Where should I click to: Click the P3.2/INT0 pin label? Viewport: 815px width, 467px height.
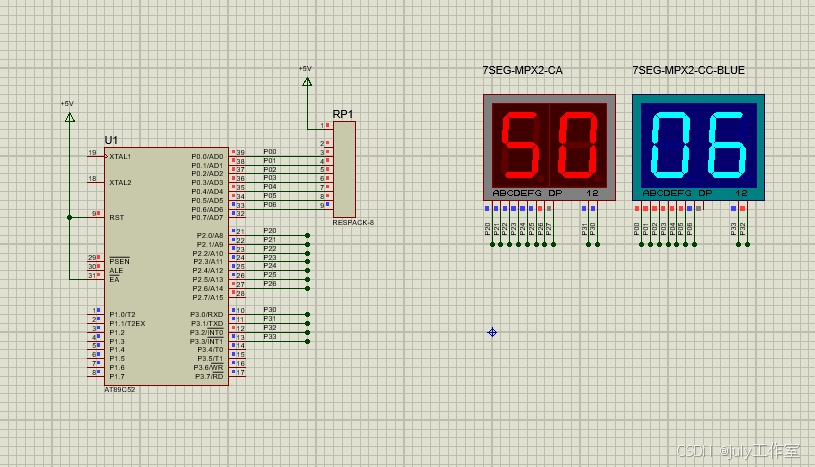[x=206, y=332]
